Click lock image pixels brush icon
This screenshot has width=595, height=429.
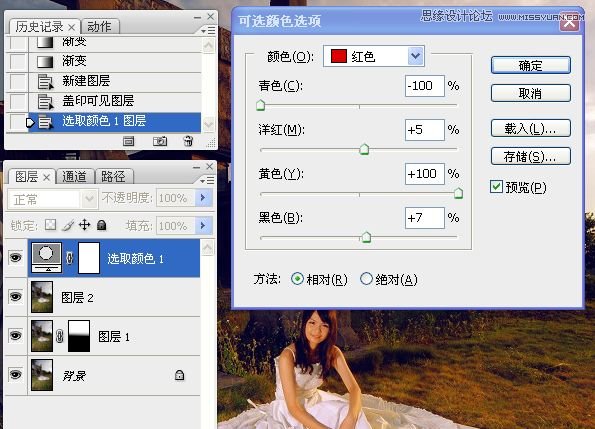68,225
